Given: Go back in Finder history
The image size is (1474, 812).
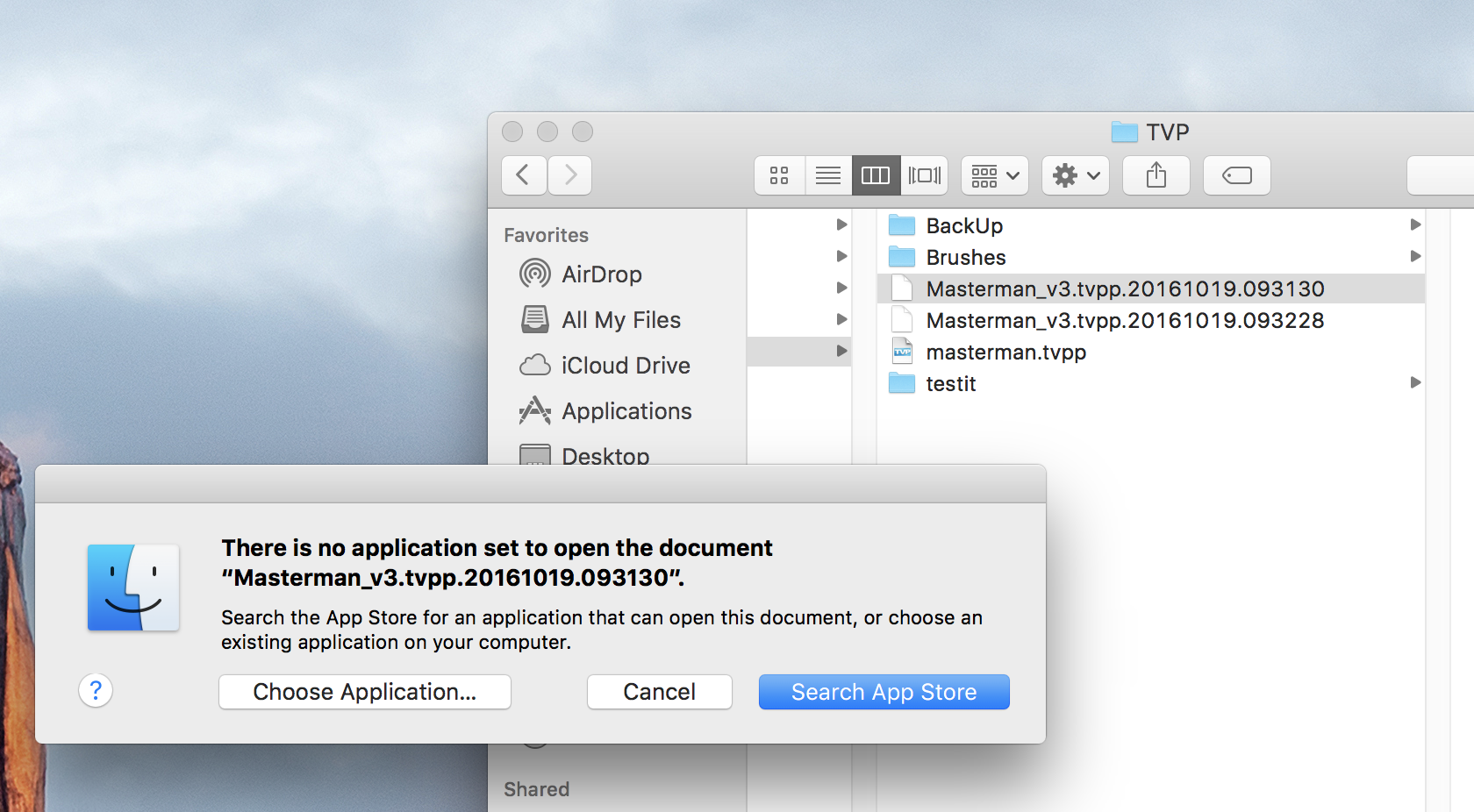Looking at the screenshot, I should pyautogui.click(x=524, y=175).
